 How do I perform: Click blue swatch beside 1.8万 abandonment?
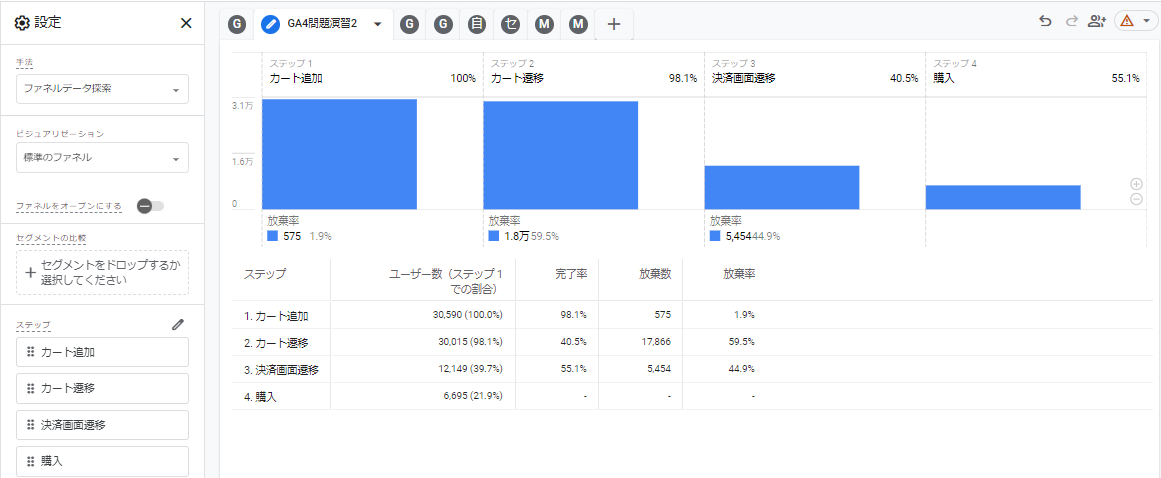(x=494, y=236)
